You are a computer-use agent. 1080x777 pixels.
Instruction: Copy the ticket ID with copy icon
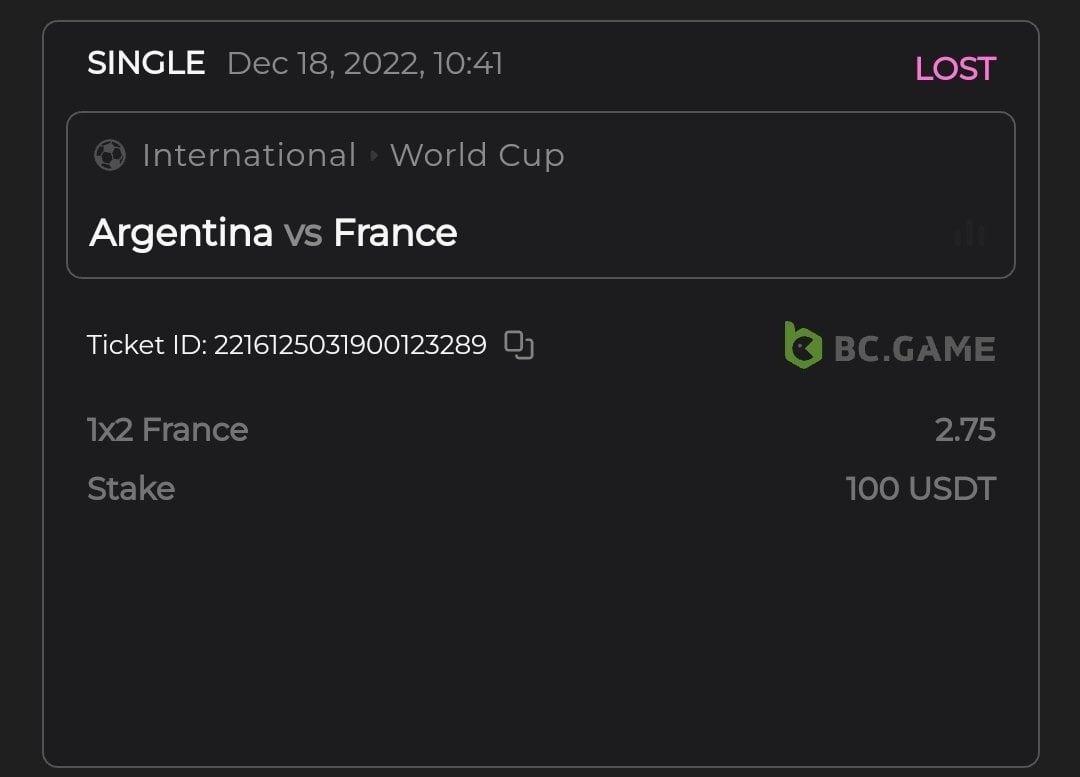pos(519,345)
